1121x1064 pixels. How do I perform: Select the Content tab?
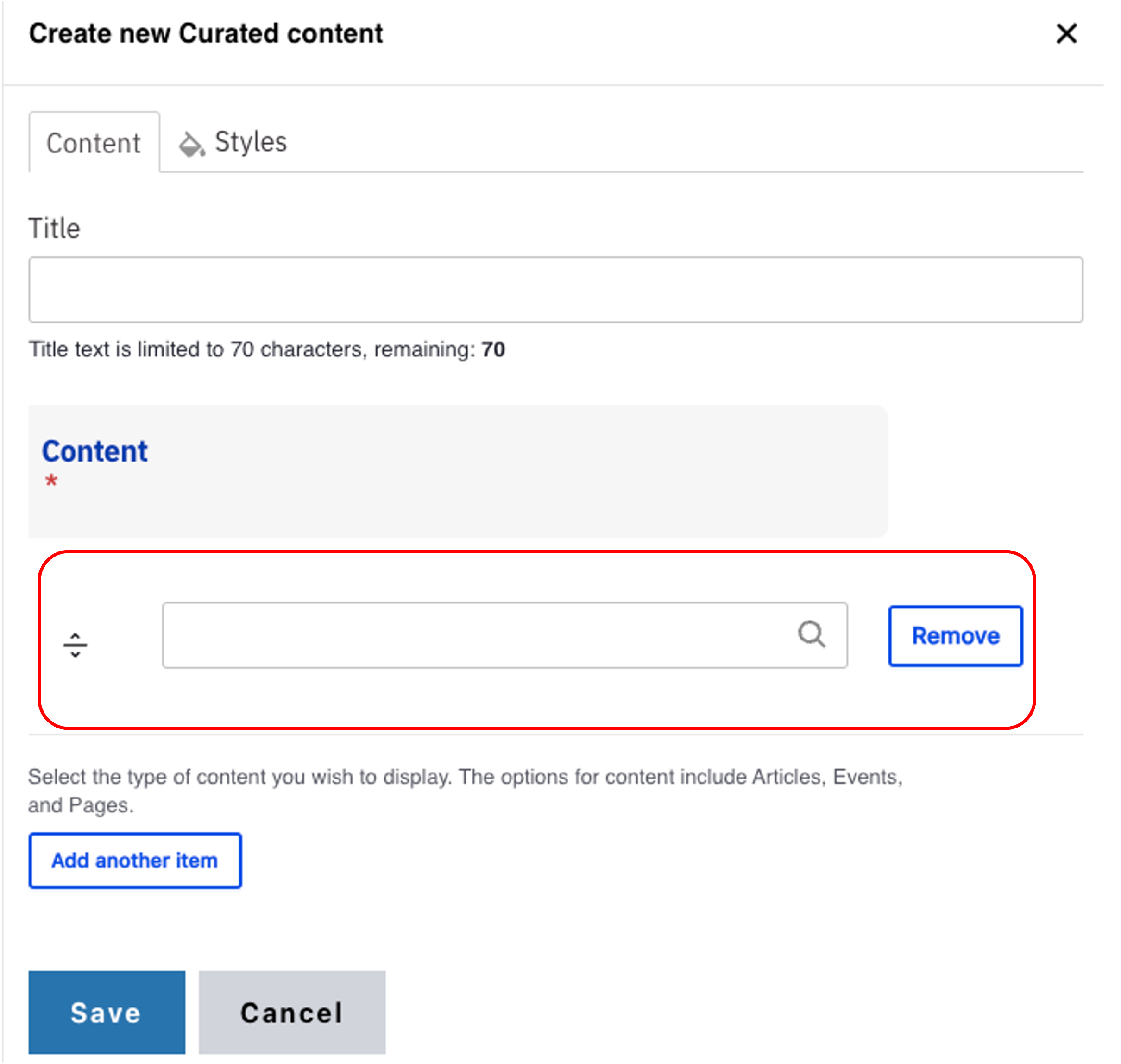(x=94, y=143)
